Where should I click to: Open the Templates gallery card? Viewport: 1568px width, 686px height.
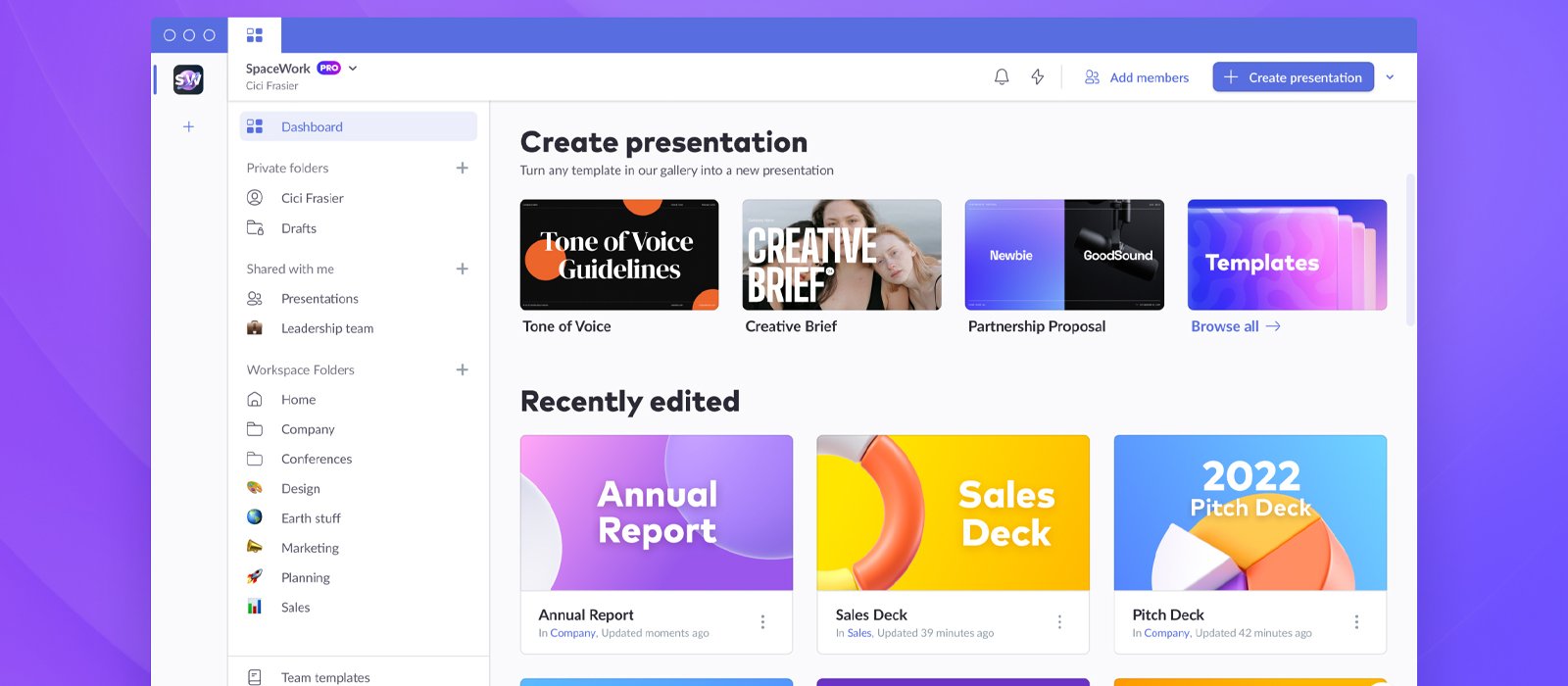tap(1287, 255)
